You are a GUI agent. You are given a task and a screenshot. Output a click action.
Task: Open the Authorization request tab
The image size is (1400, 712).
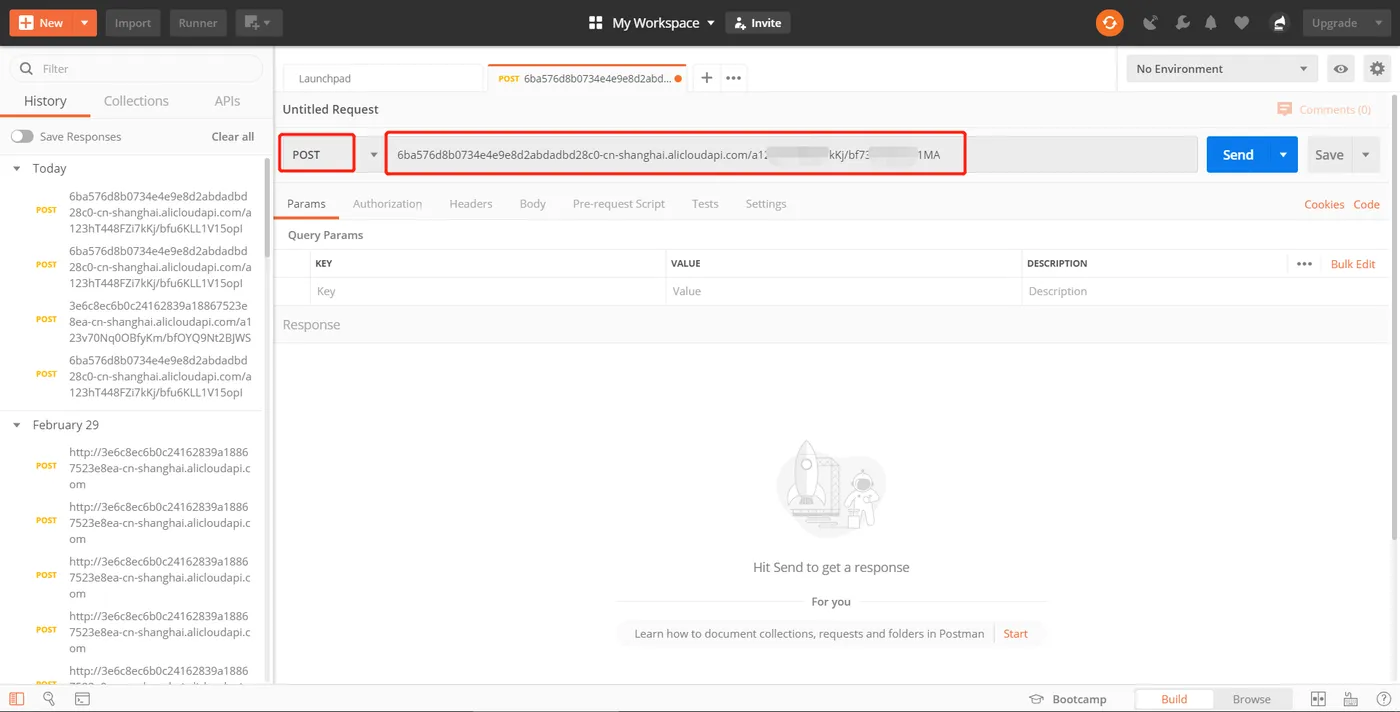point(387,204)
